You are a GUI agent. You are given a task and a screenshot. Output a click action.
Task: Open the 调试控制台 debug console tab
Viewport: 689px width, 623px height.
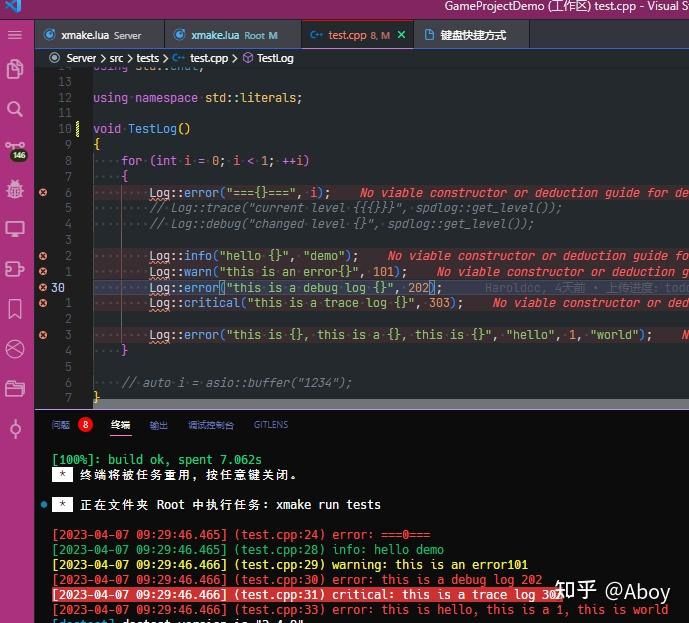point(210,425)
